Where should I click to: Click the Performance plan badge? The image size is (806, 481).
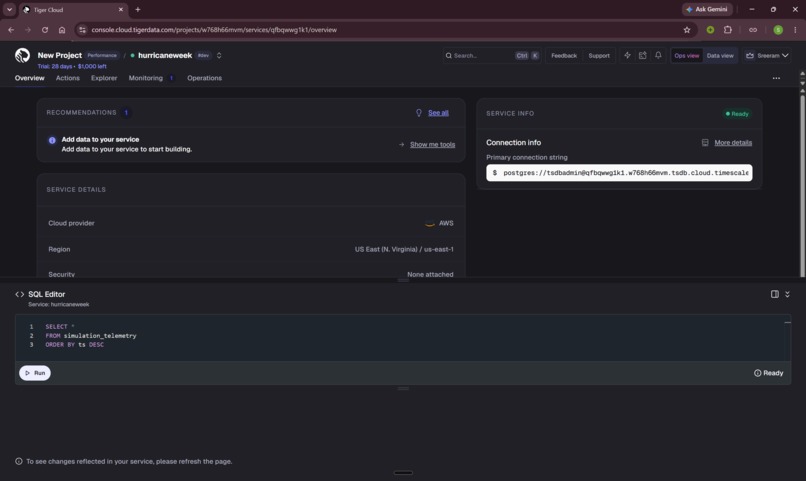click(x=102, y=55)
